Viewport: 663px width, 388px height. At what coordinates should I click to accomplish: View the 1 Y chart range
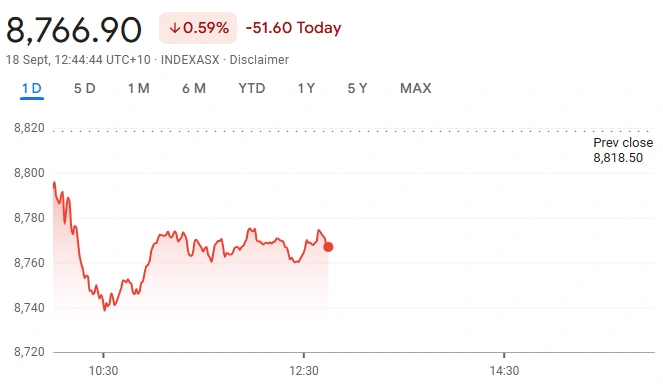306,88
